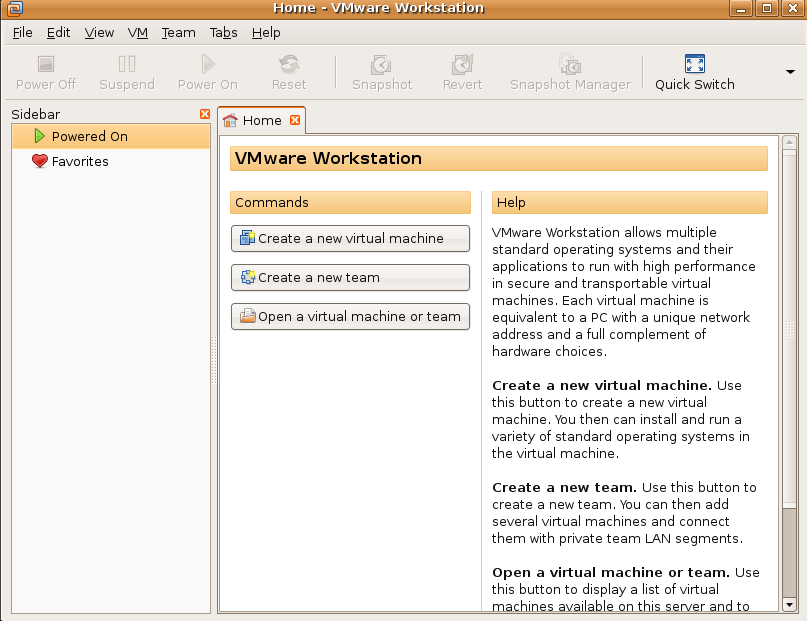The image size is (807, 621).
Task: Open a virtual machine or team
Action: pos(350,316)
